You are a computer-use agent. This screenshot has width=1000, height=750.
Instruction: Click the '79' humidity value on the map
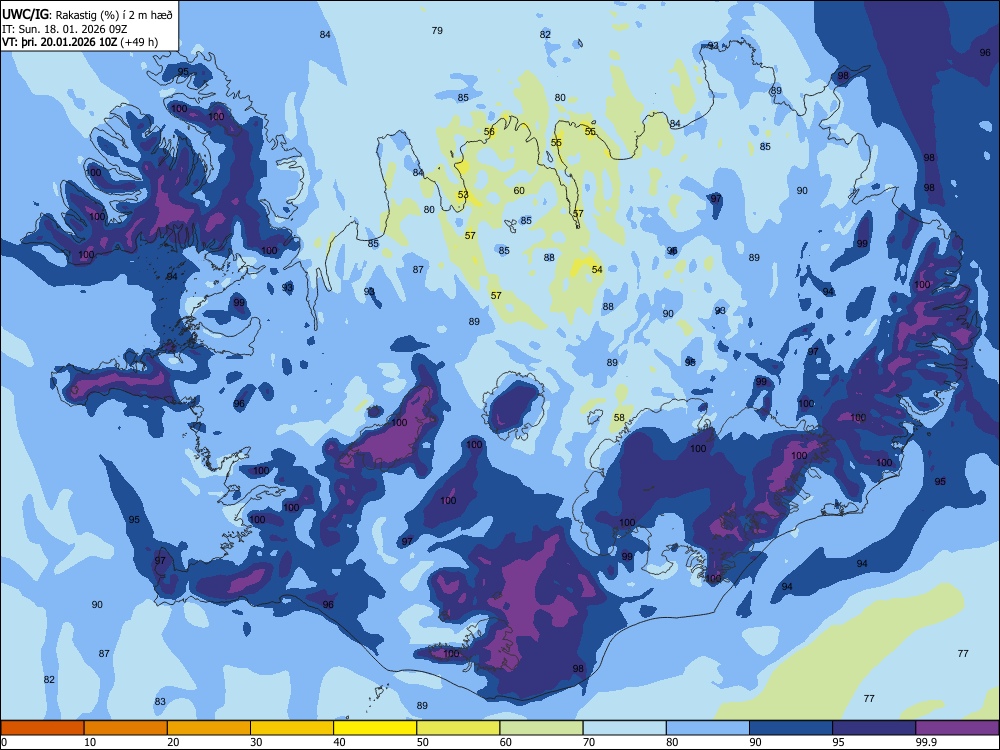[437, 30]
